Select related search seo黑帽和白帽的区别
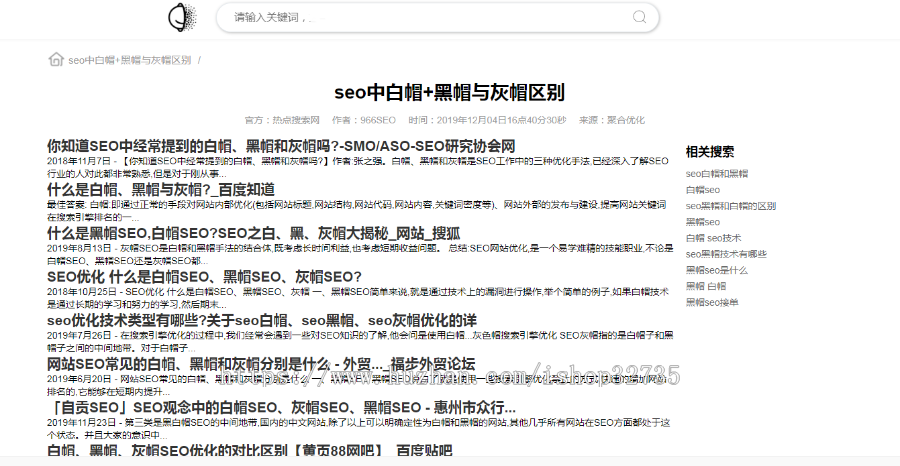Image resolution: width=900 pixels, height=466 pixels. coord(731,206)
